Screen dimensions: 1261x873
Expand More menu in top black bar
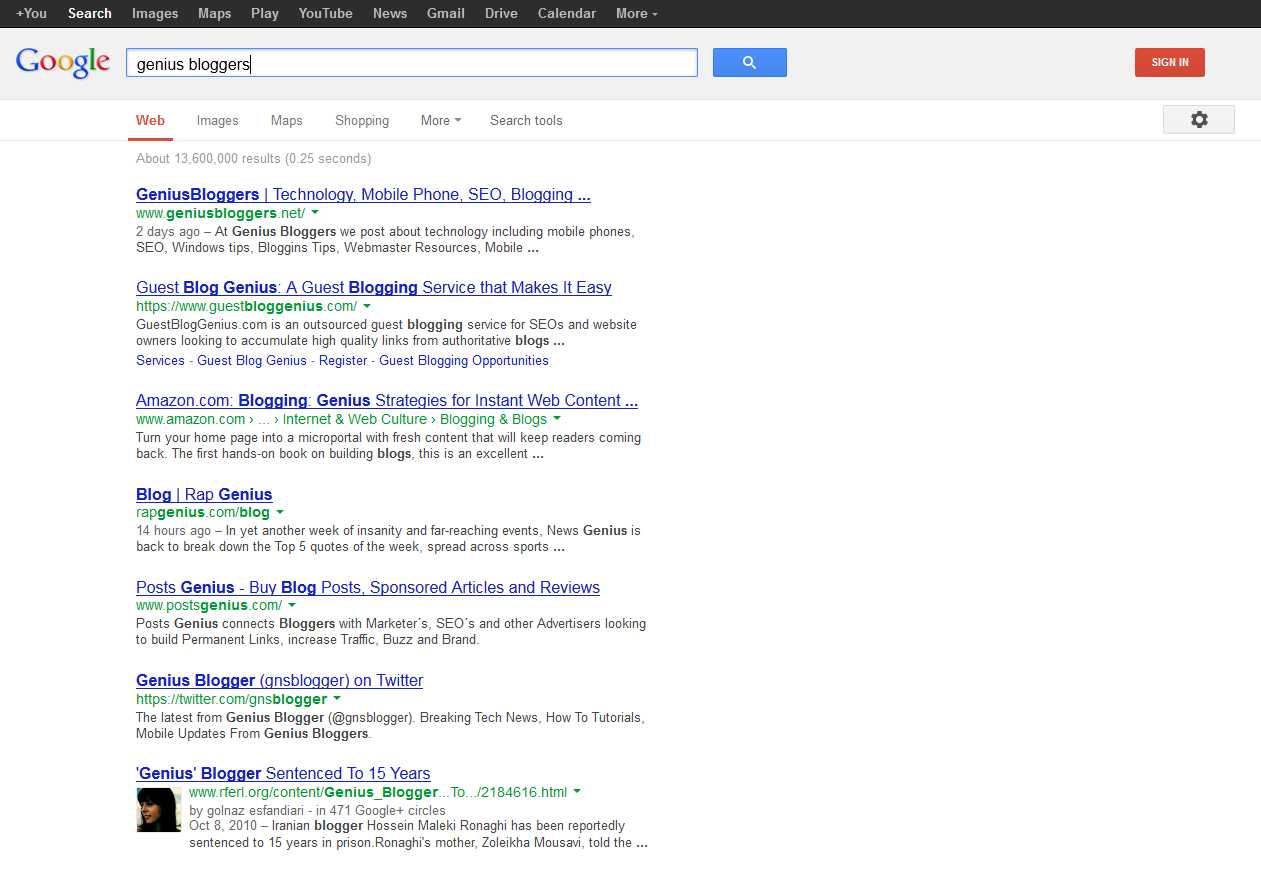point(637,13)
